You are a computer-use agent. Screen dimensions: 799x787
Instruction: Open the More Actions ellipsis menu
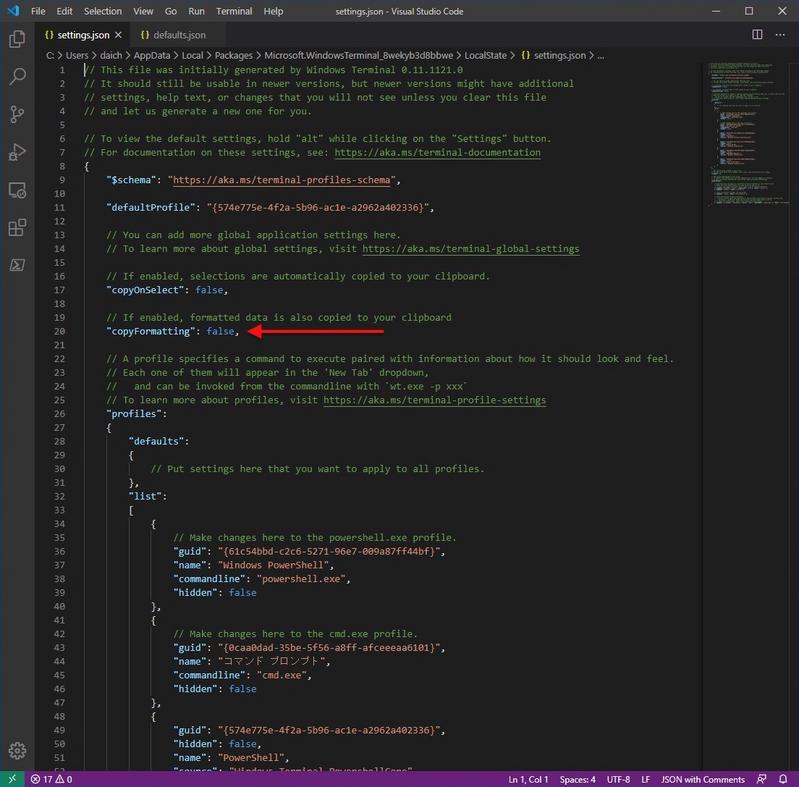(780, 35)
